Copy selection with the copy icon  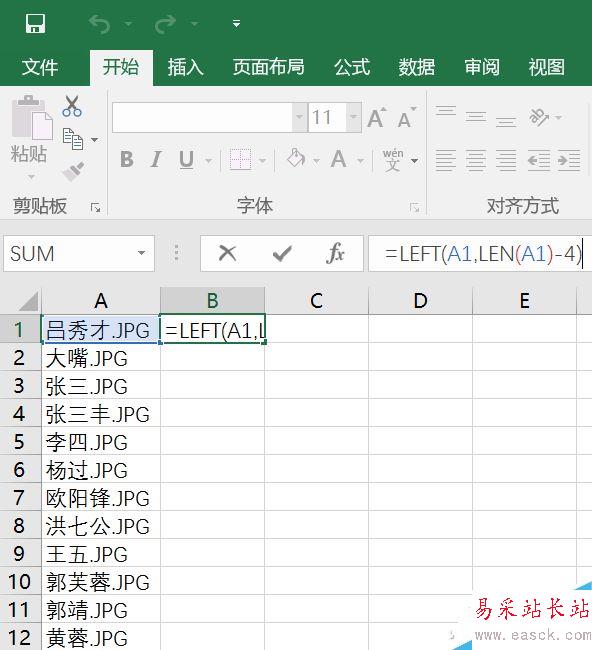click(73, 139)
